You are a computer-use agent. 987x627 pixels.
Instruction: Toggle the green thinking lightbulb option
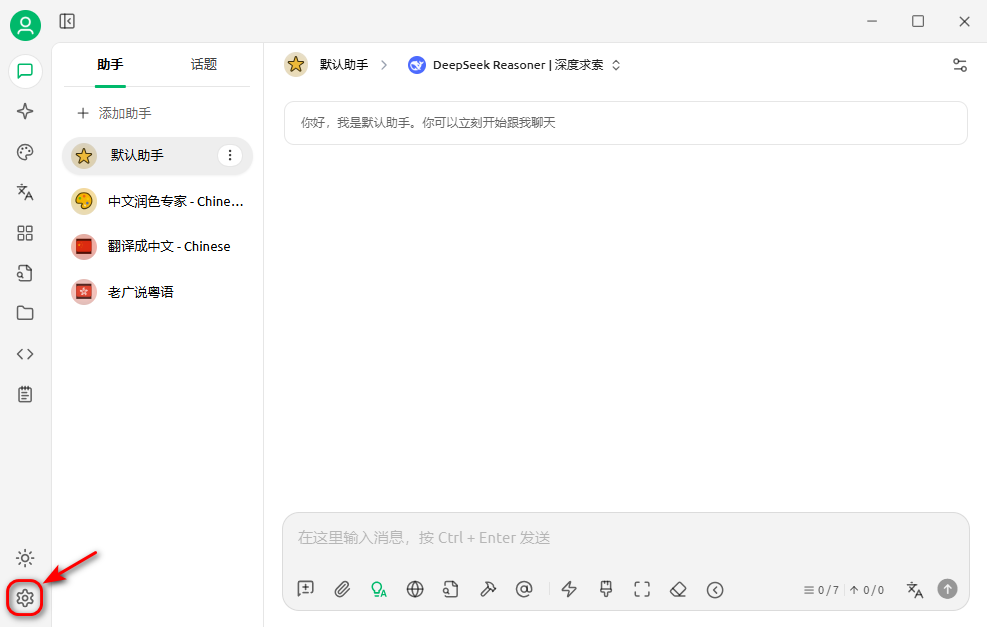point(378,589)
